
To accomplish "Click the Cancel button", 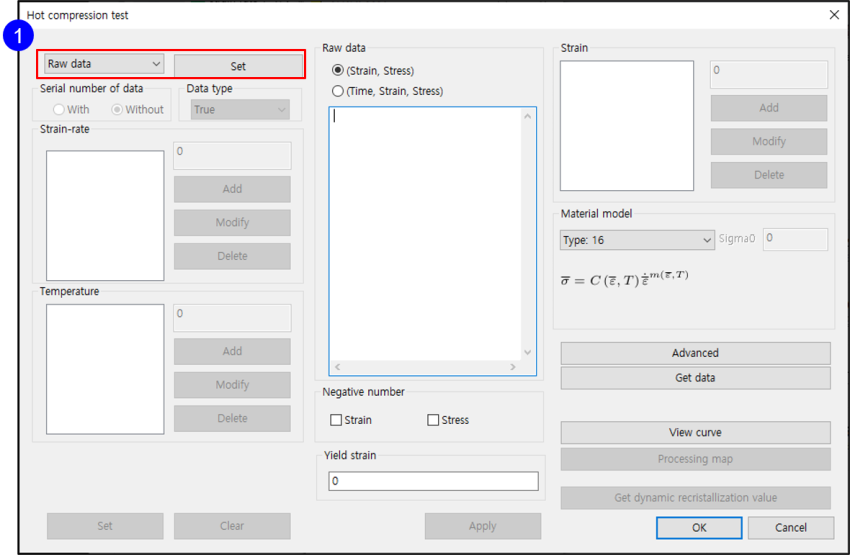I will (791, 527).
